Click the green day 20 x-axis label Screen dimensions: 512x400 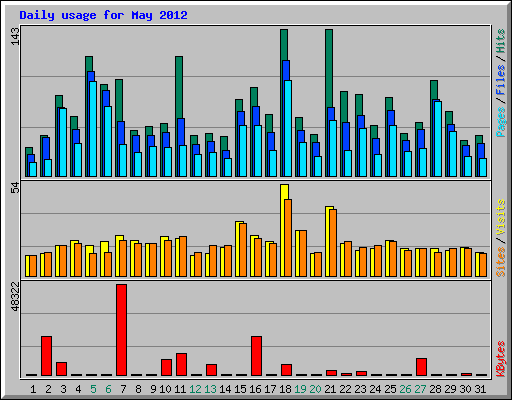[x=315, y=389]
